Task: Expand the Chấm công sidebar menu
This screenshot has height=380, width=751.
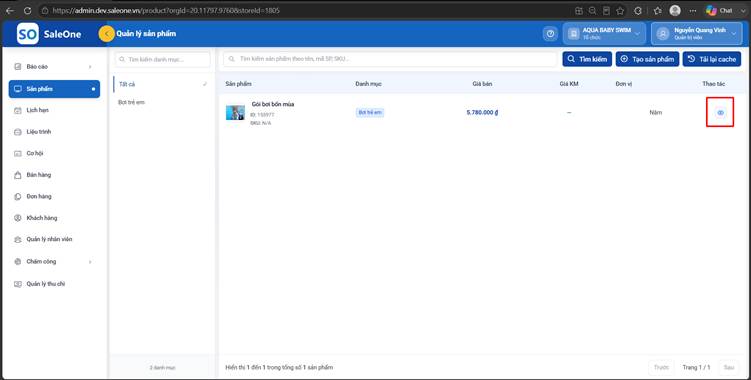Action: coord(54,262)
